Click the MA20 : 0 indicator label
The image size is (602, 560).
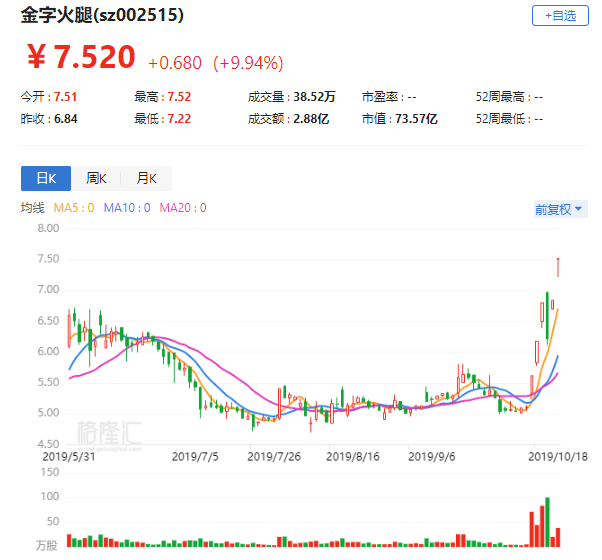[183, 208]
